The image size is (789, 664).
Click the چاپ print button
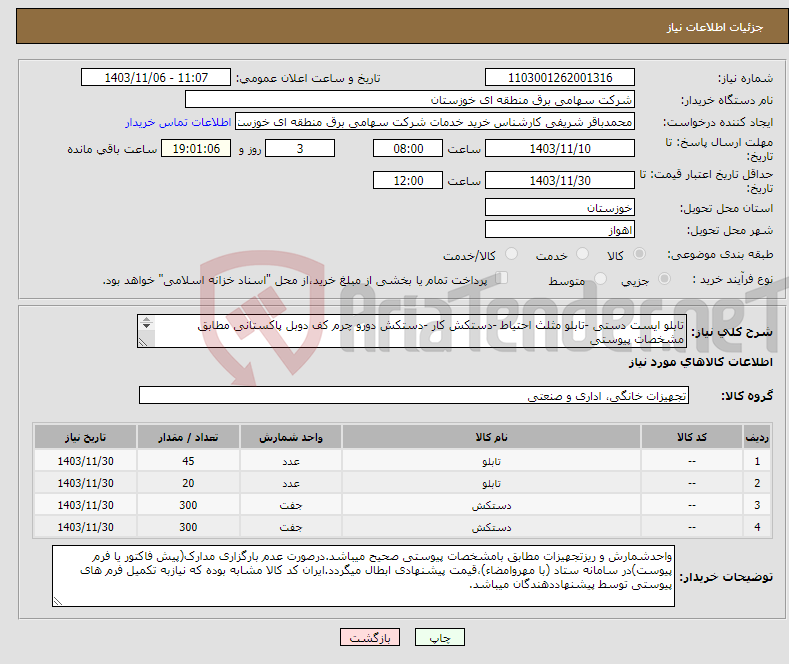point(440,637)
